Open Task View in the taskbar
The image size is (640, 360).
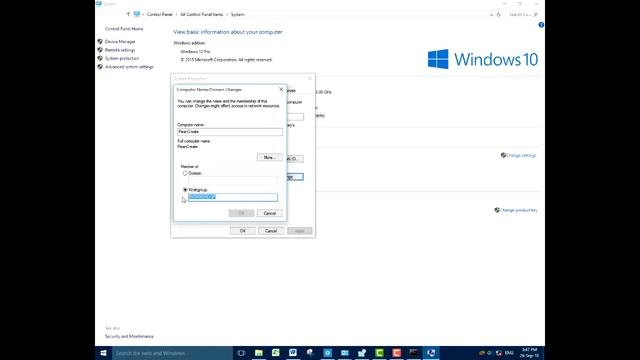click(241, 353)
